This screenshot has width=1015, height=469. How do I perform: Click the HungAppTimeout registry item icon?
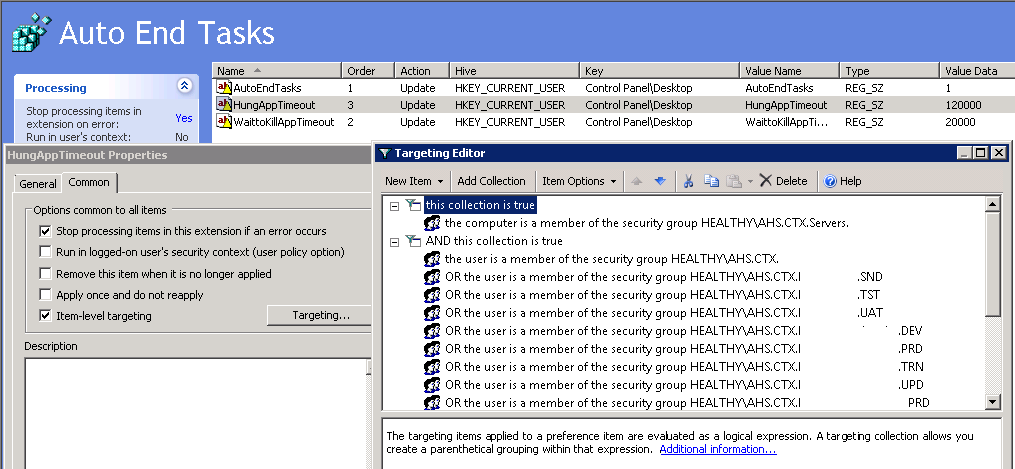point(224,105)
